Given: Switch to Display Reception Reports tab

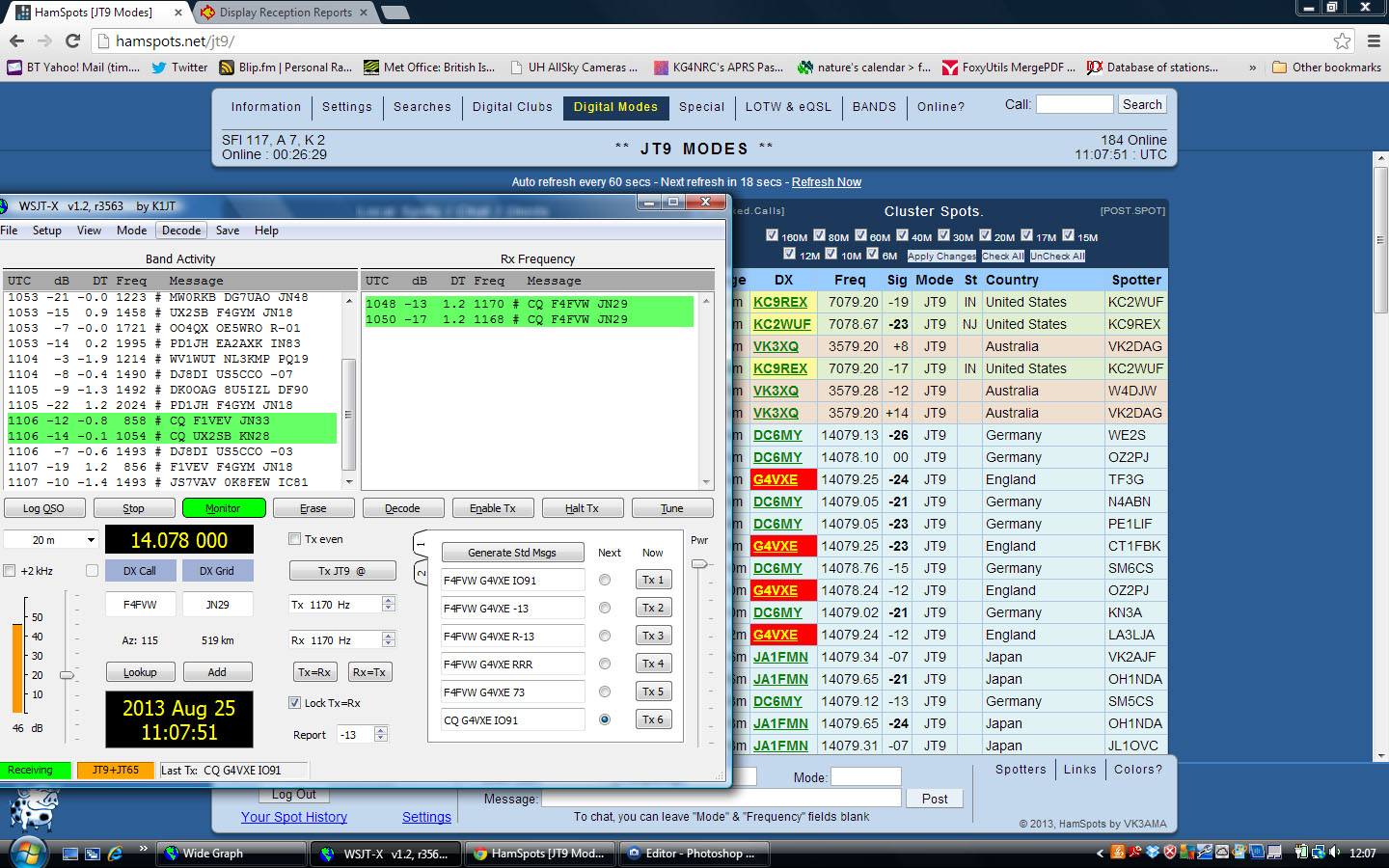Looking at the screenshot, I should pos(286,13).
